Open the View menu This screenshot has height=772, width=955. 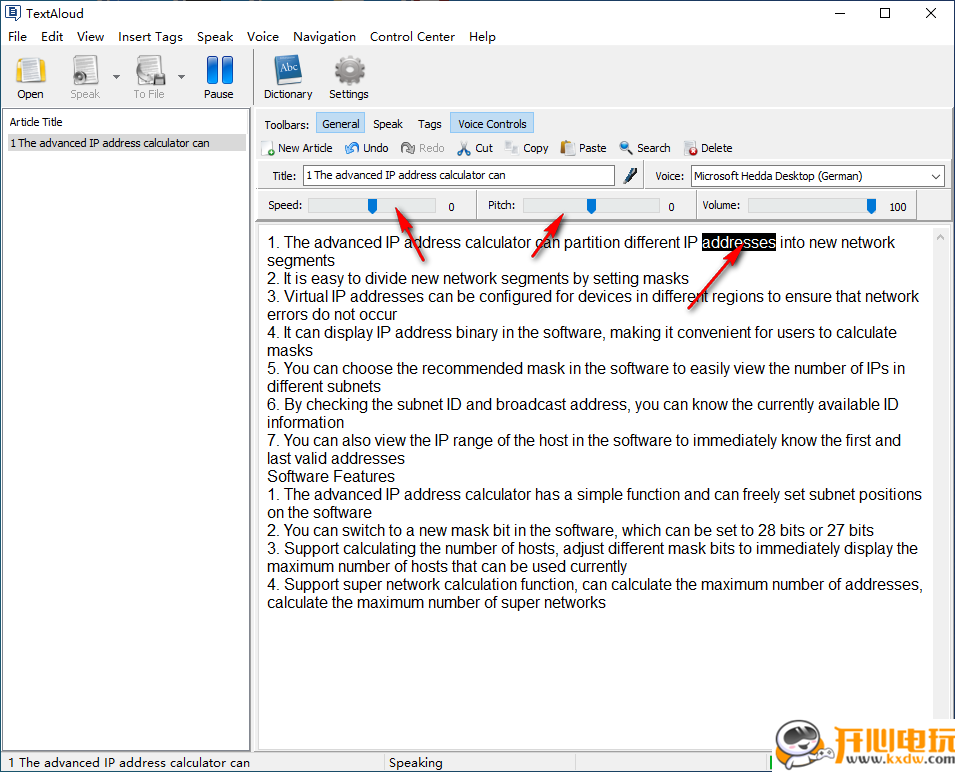pos(90,37)
